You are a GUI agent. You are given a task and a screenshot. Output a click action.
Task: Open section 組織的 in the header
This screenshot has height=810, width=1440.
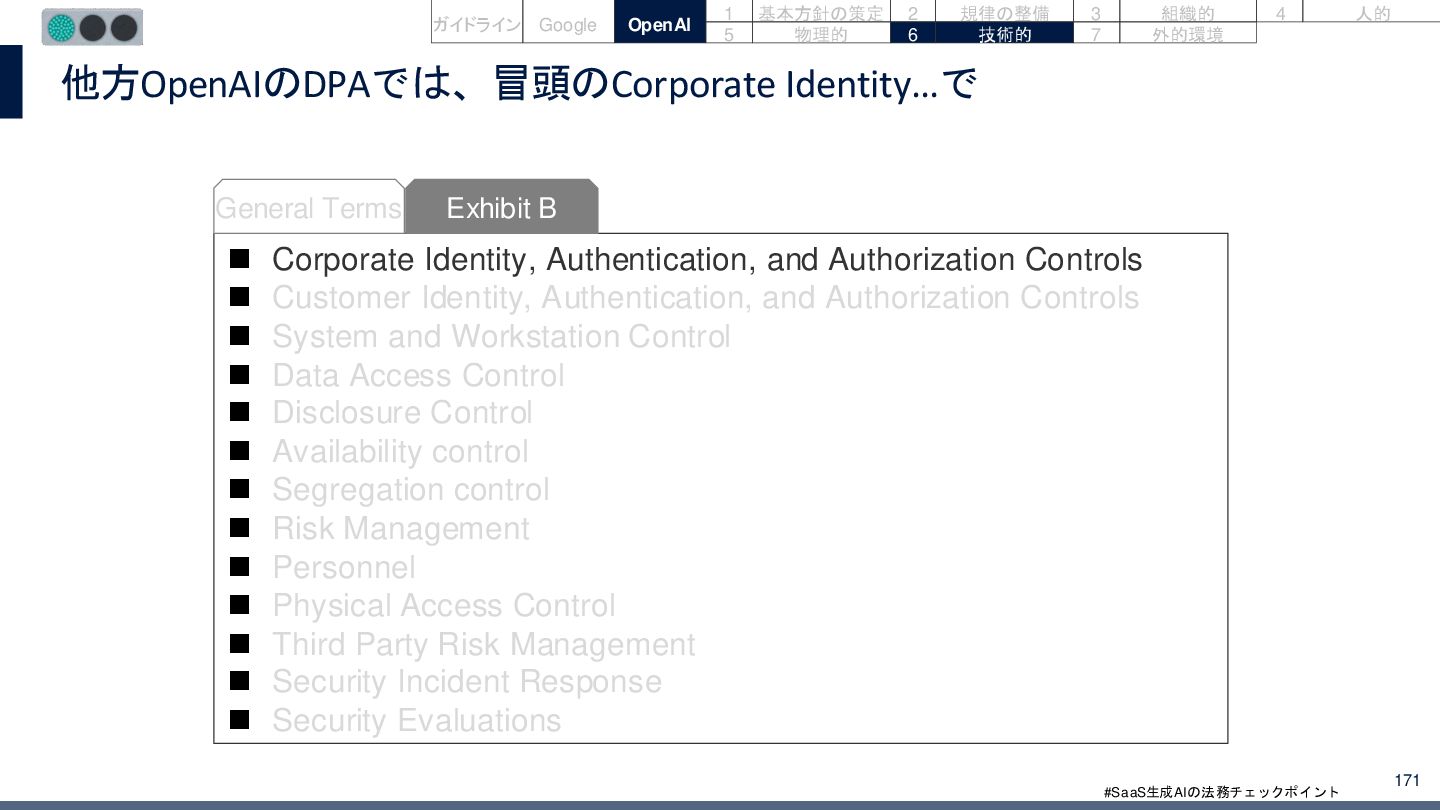[x=1187, y=13]
